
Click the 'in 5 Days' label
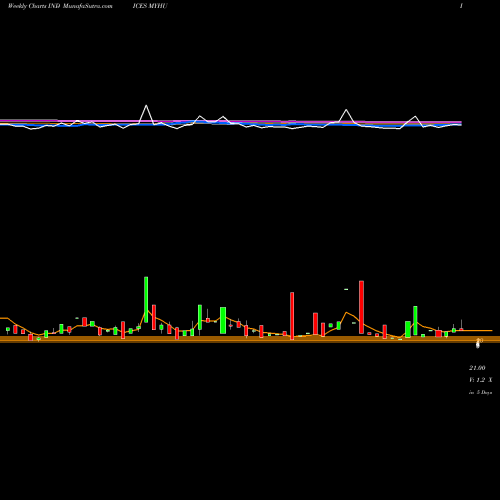(481, 392)
